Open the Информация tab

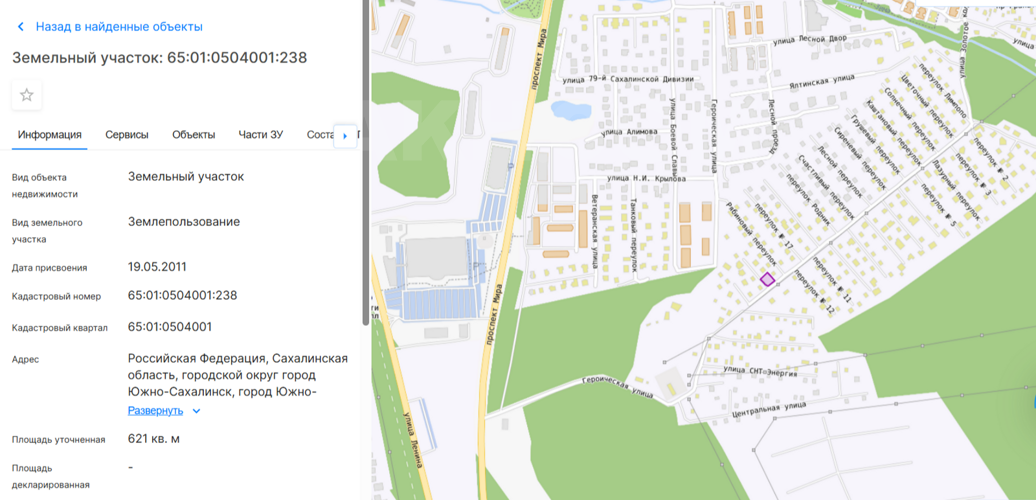coord(49,135)
